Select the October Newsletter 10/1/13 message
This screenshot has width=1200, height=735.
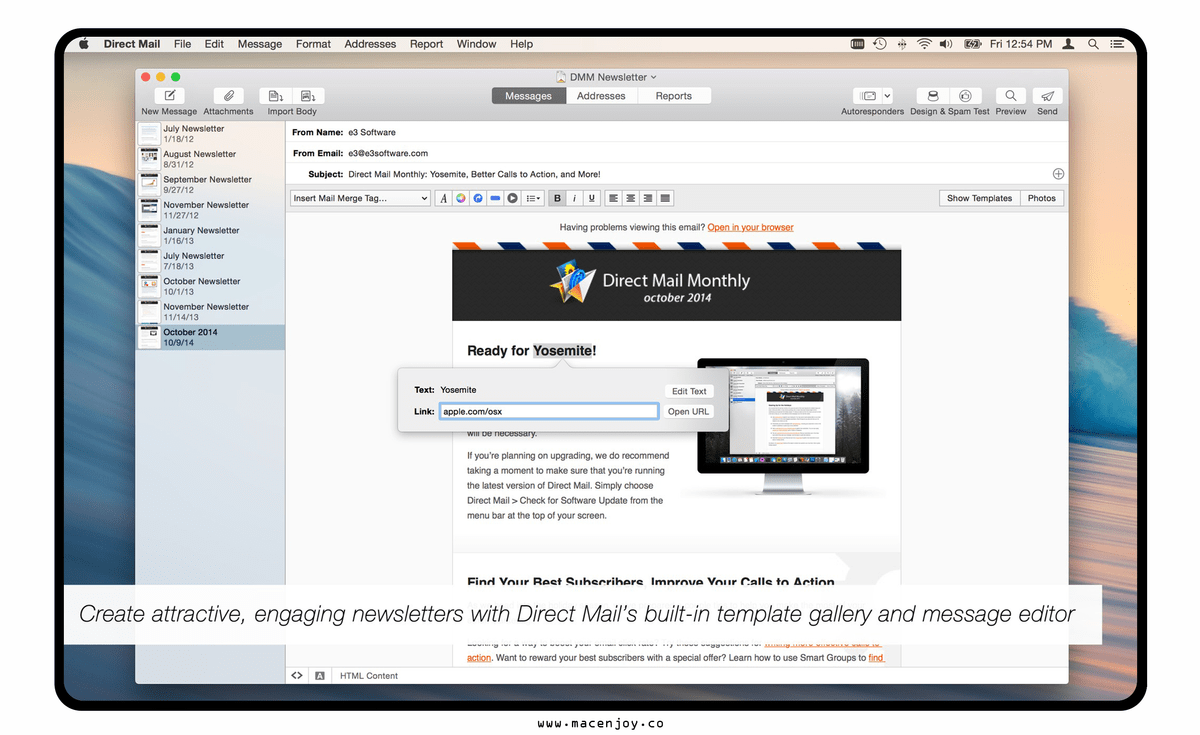click(x=211, y=286)
